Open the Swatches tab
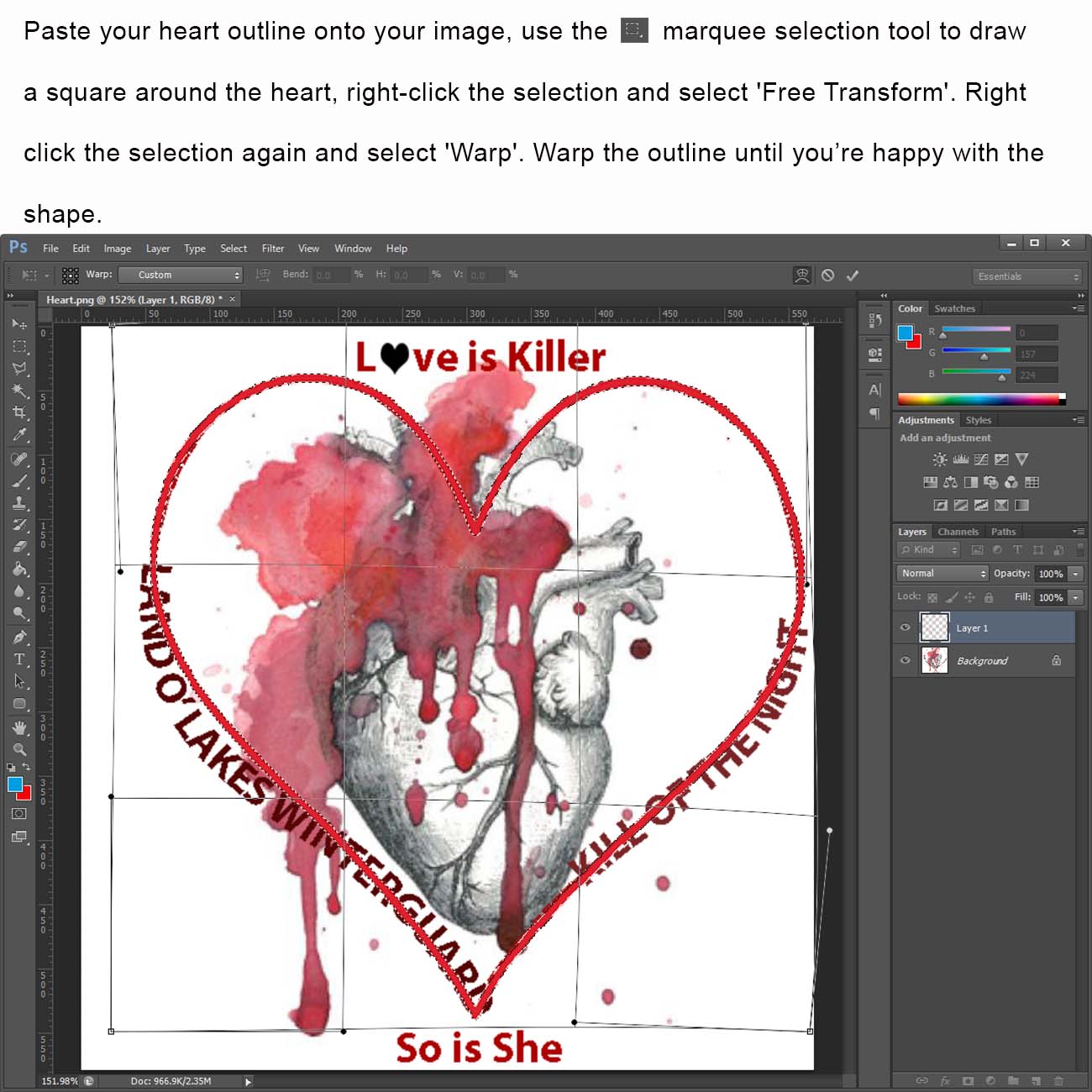1092x1092 pixels. (x=954, y=308)
